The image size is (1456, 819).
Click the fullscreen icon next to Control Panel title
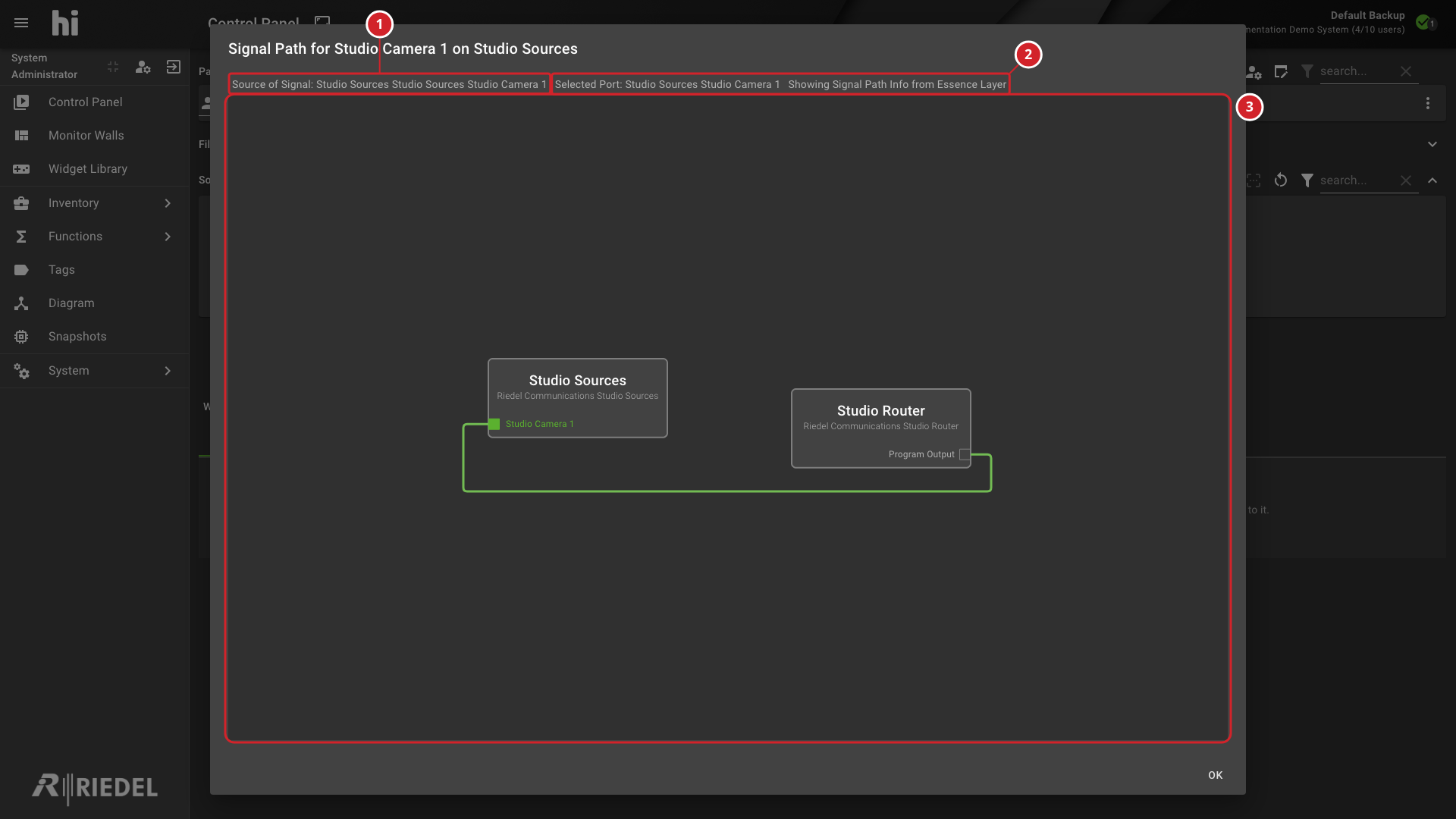(x=322, y=21)
